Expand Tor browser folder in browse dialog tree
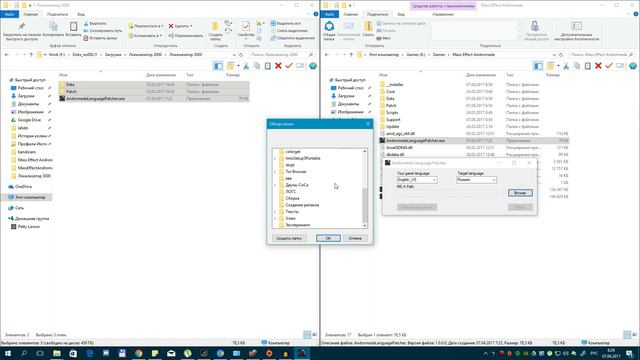 (x=275, y=172)
